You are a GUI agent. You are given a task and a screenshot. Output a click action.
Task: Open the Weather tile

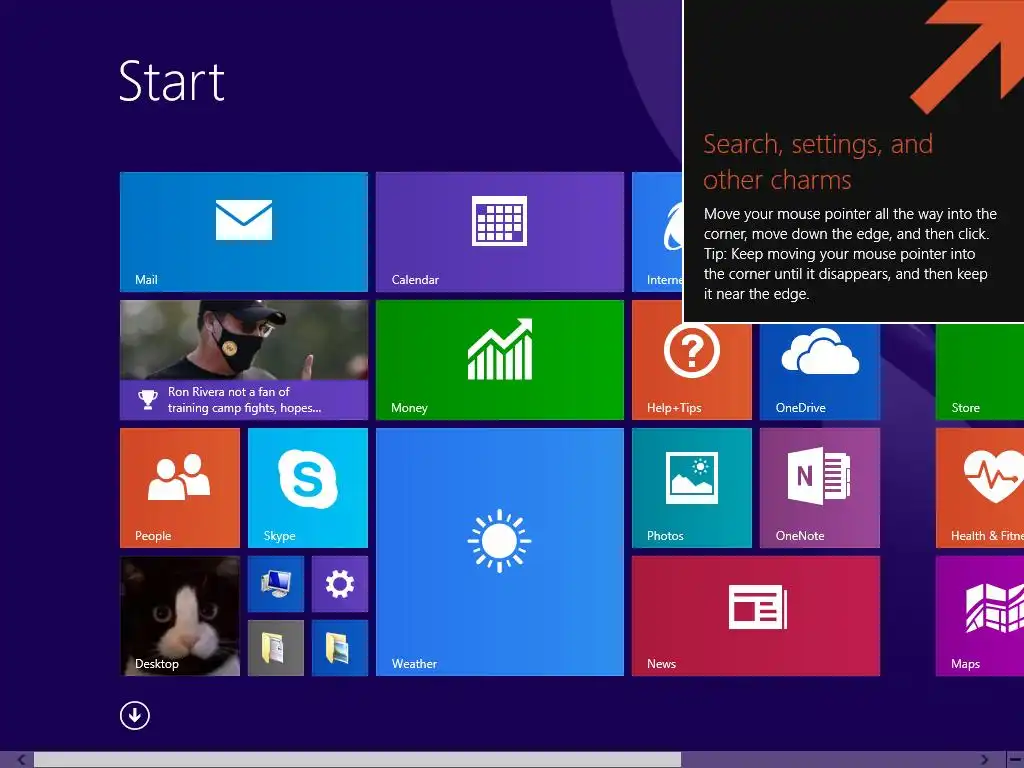[500, 552]
